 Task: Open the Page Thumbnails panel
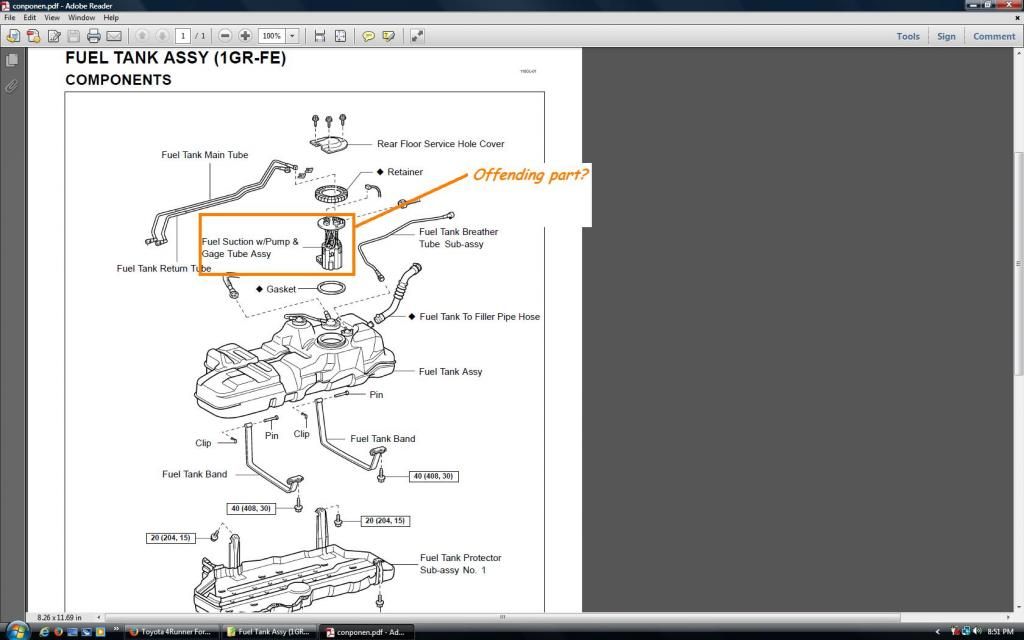click(x=11, y=58)
